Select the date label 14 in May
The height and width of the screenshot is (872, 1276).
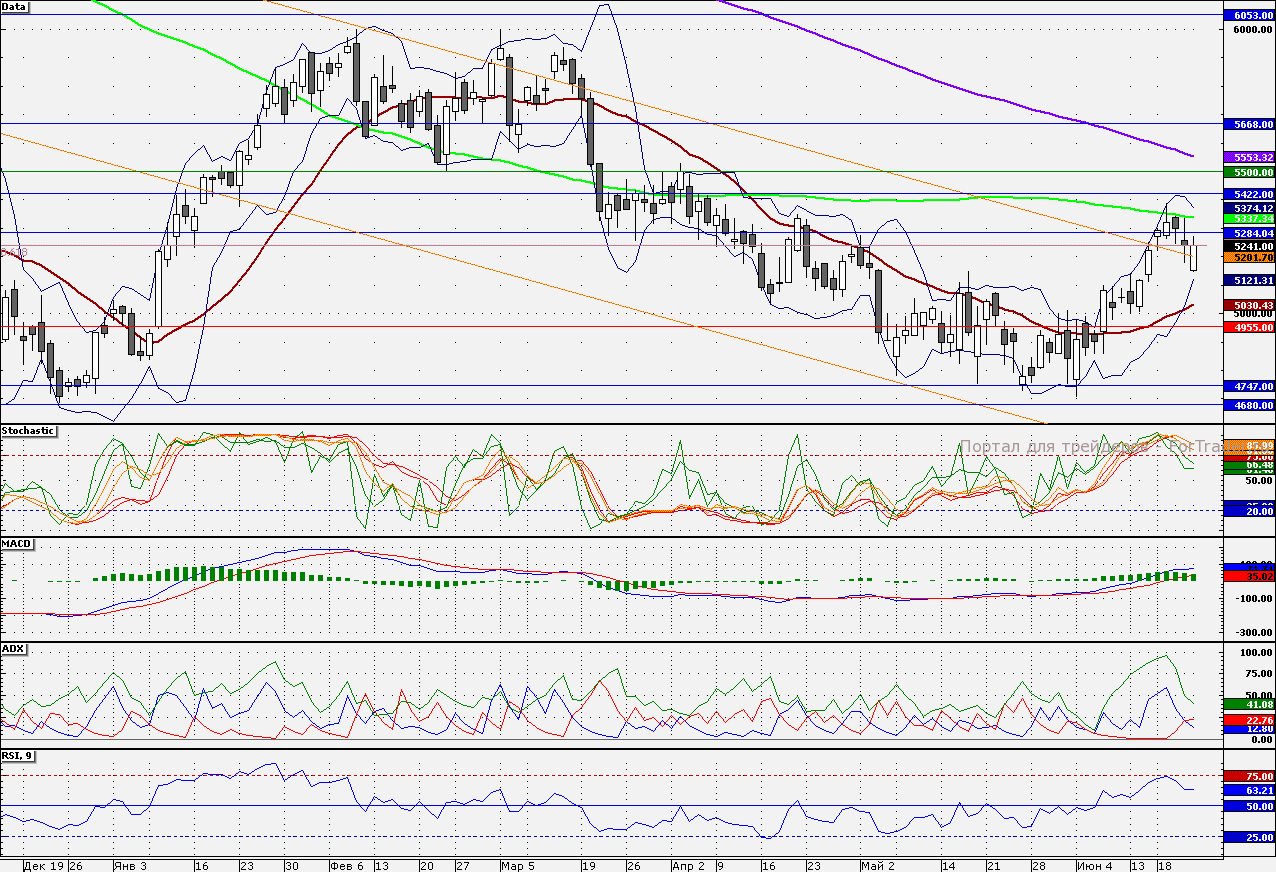point(950,866)
